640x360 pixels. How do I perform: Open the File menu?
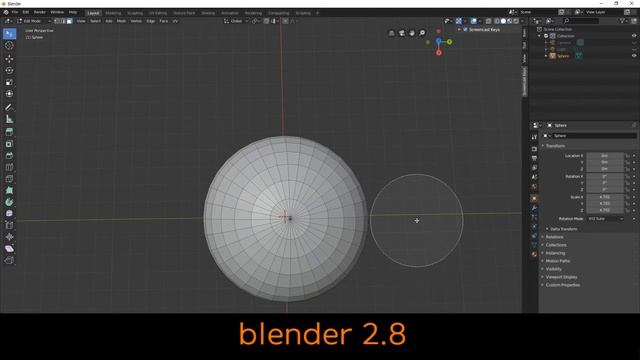tap(15, 12)
